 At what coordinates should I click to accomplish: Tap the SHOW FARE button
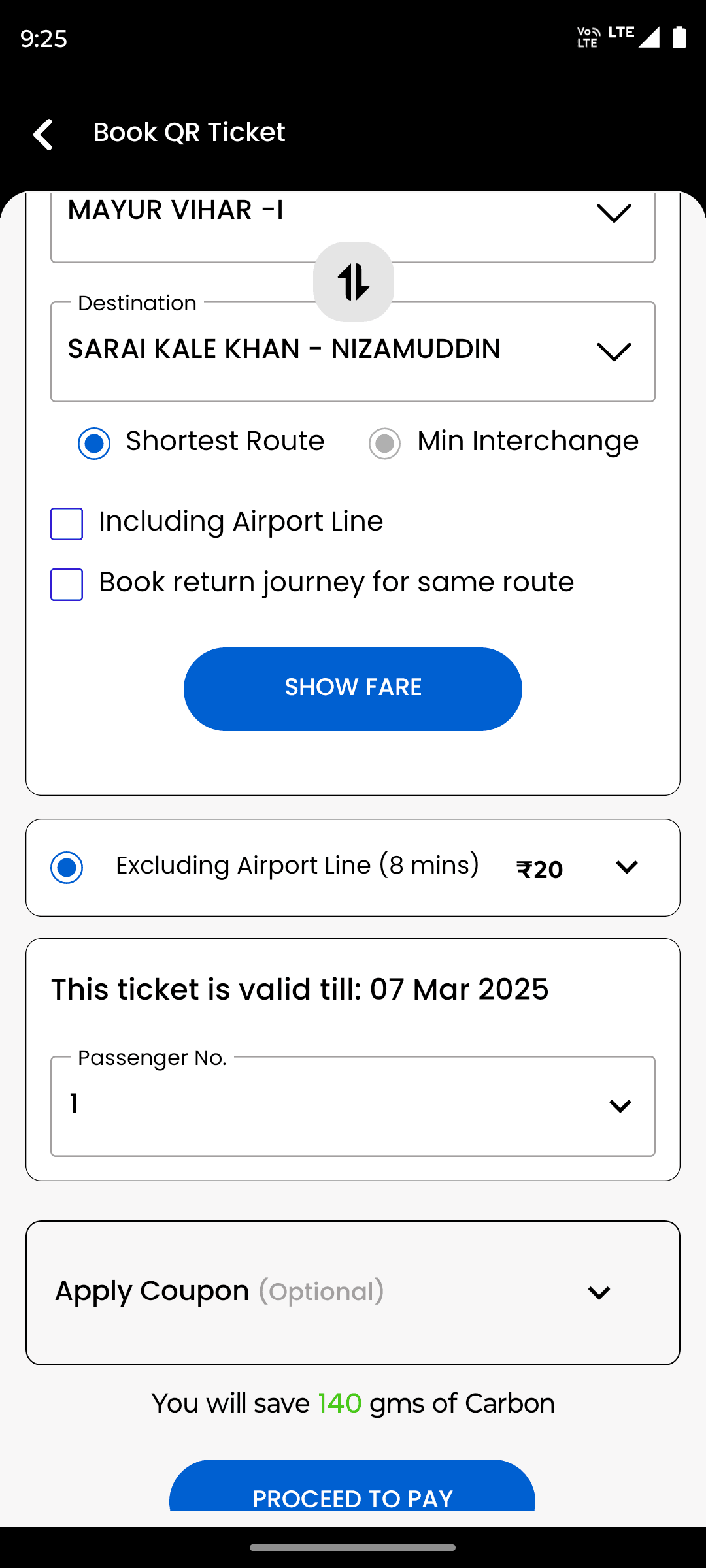point(353,689)
